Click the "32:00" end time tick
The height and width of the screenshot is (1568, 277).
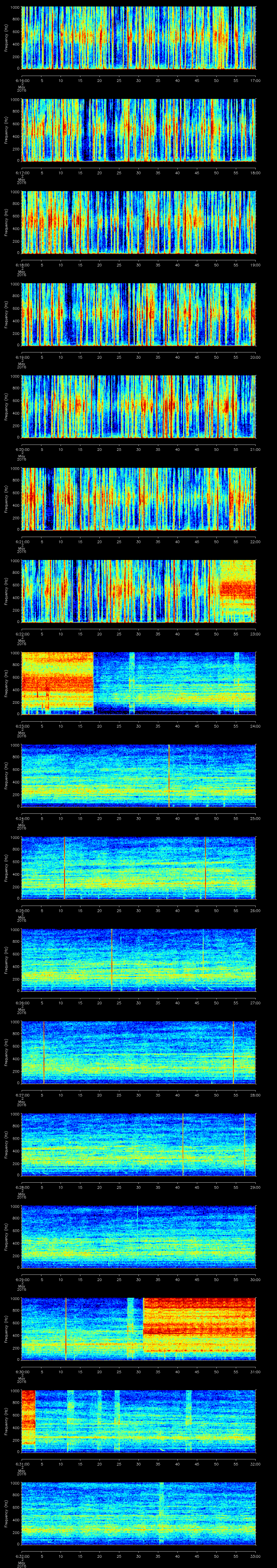[255, 1464]
